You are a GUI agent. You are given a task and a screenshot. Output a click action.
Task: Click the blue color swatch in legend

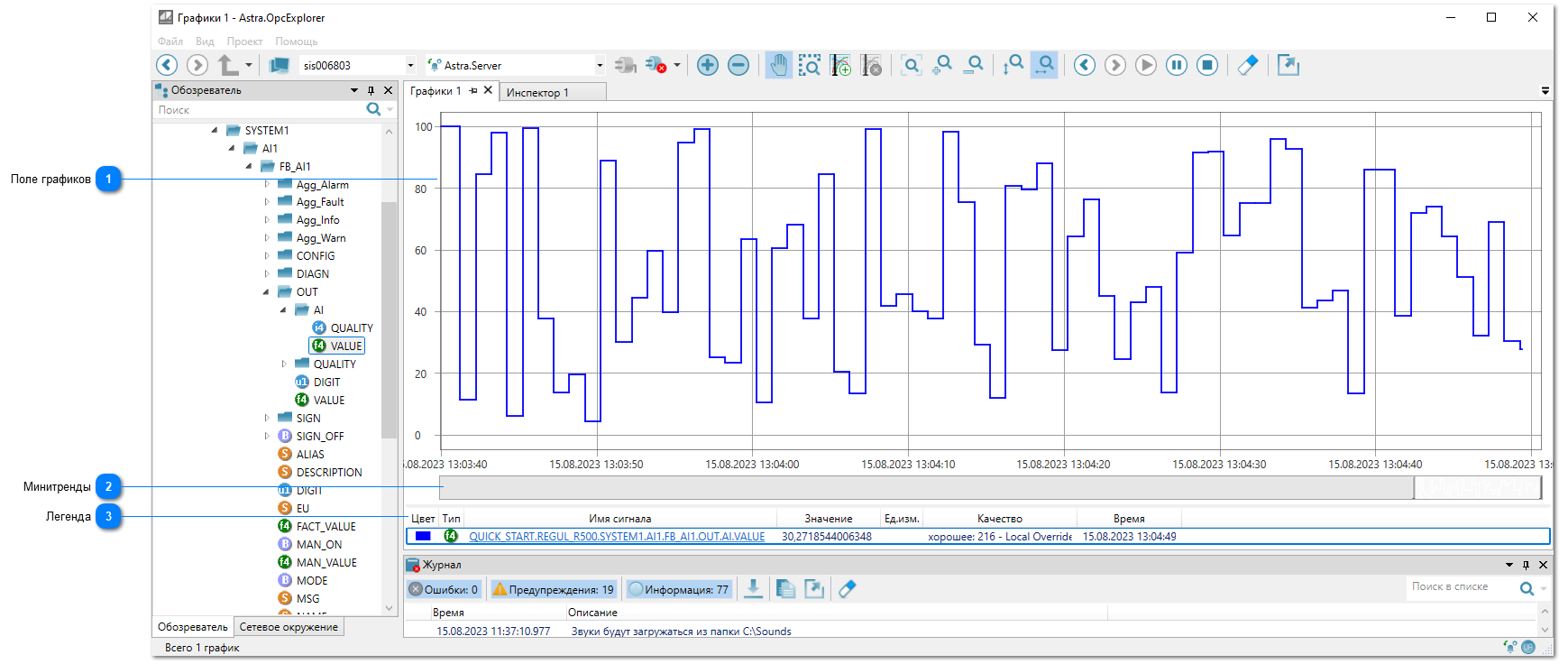click(x=423, y=536)
